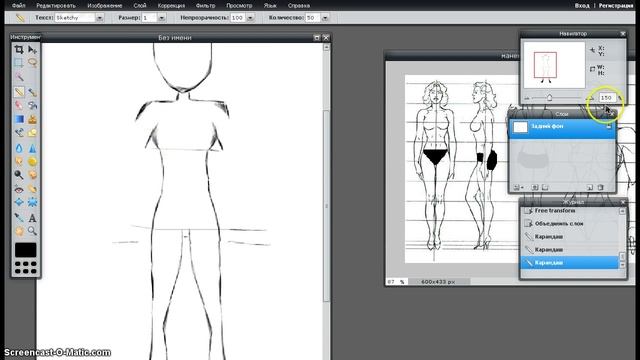This screenshot has height=360, width=640.
Task: Click the Navigator zoom slider handle
Action: (x=549, y=98)
